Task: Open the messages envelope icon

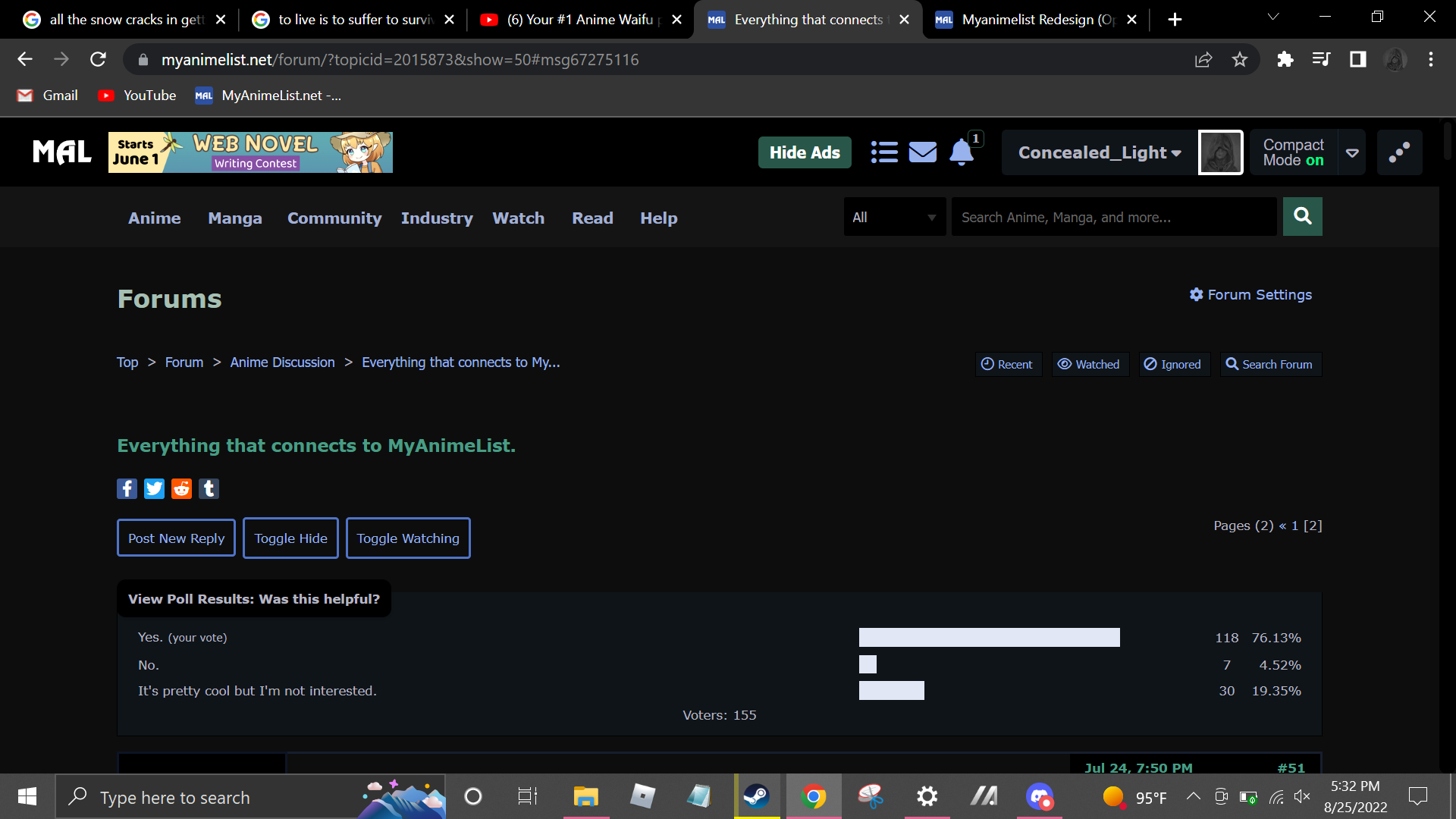Action: click(922, 152)
